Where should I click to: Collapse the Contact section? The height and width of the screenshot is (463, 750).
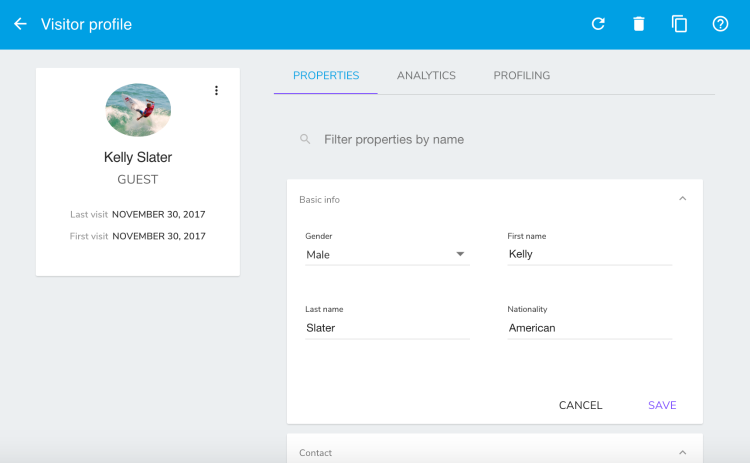[x=683, y=452]
